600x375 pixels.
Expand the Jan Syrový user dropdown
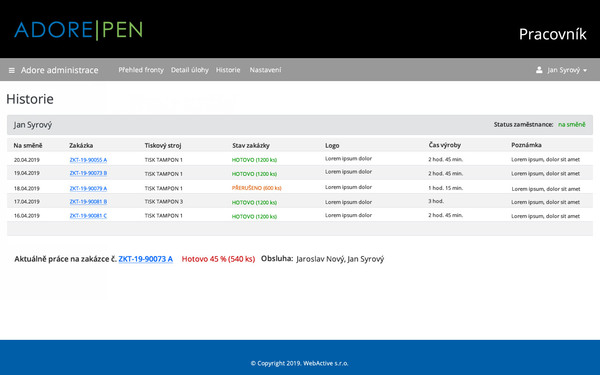pyautogui.click(x=567, y=70)
